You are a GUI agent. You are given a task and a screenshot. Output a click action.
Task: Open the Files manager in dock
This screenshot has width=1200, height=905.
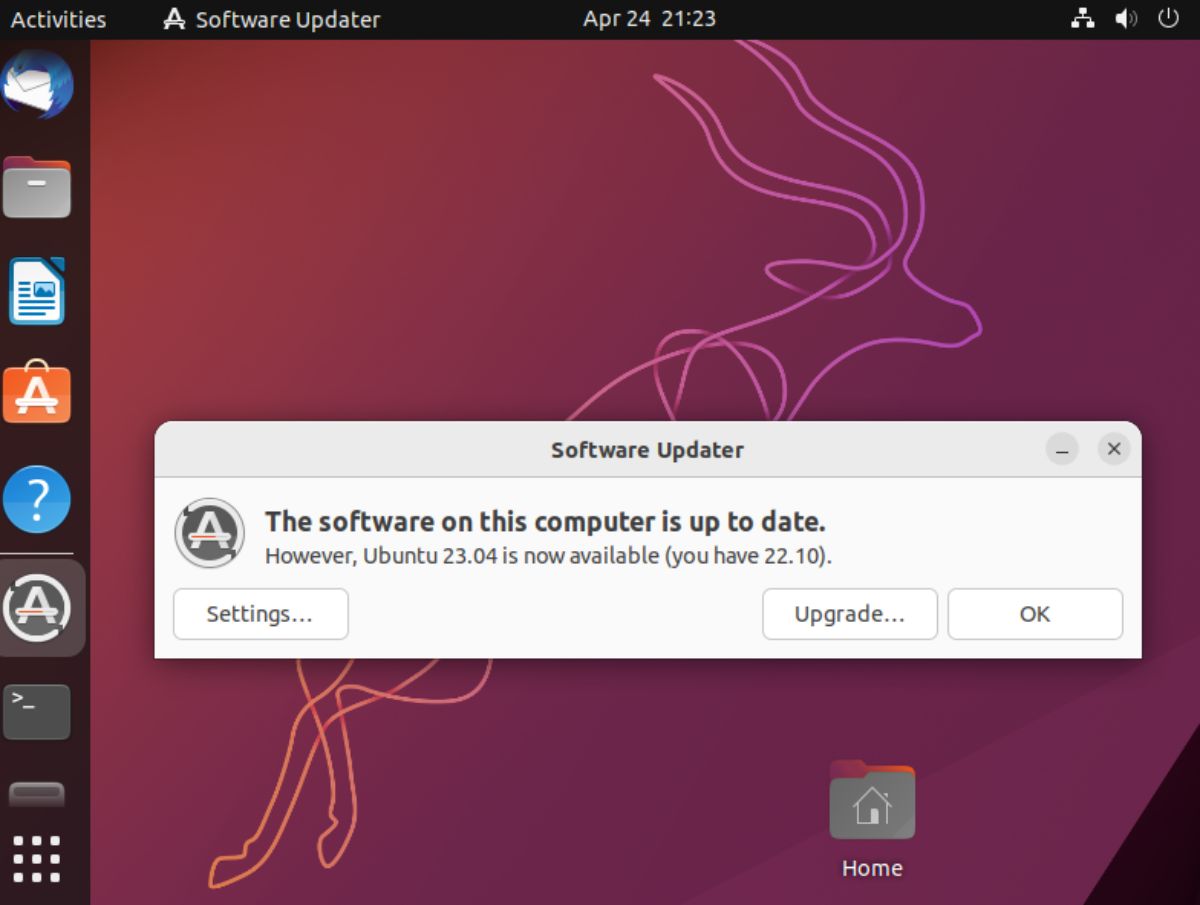[37, 188]
